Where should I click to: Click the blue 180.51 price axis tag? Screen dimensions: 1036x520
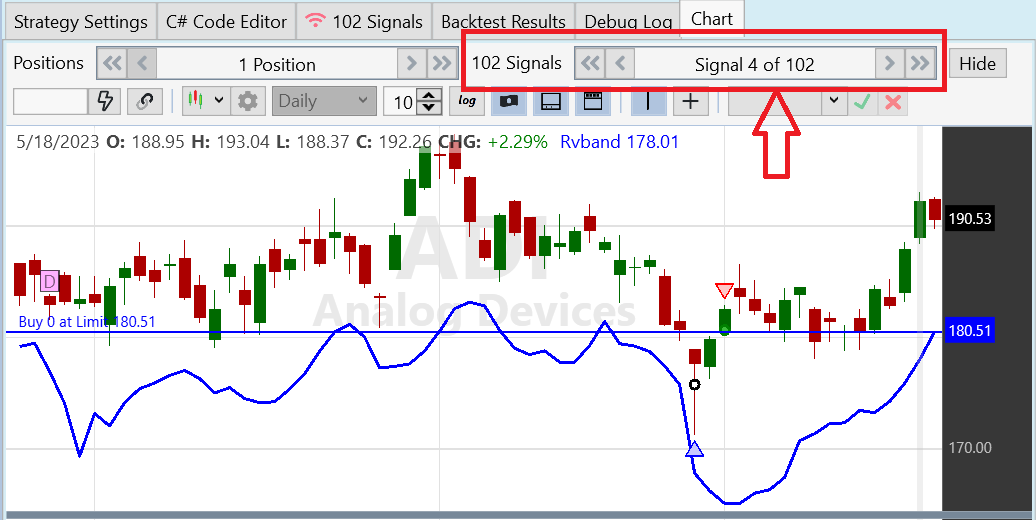point(970,330)
